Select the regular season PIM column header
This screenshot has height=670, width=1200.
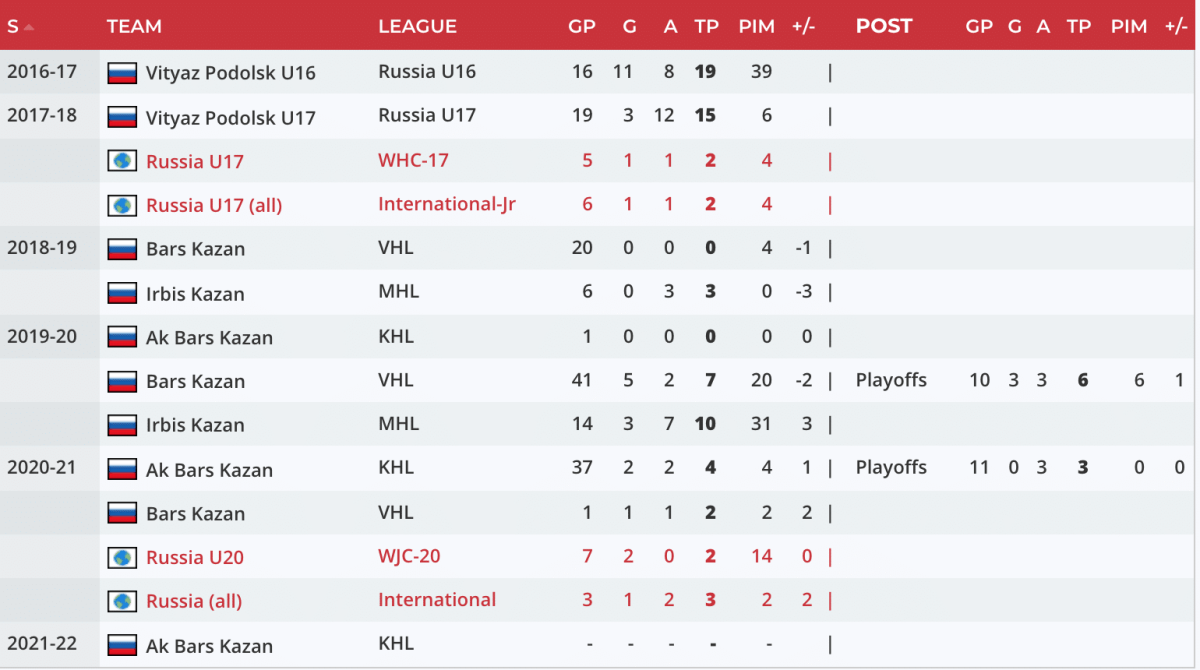[x=757, y=27]
